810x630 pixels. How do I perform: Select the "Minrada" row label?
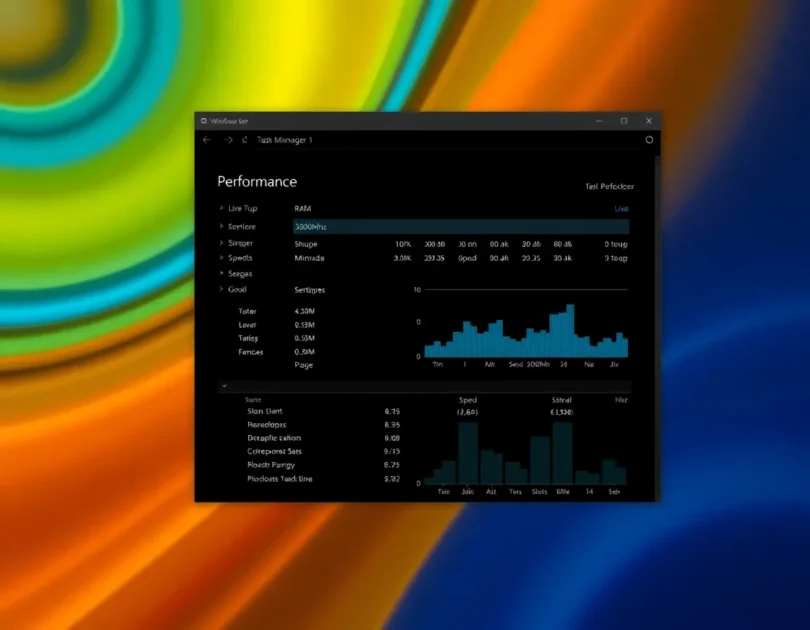tap(309, 258)
